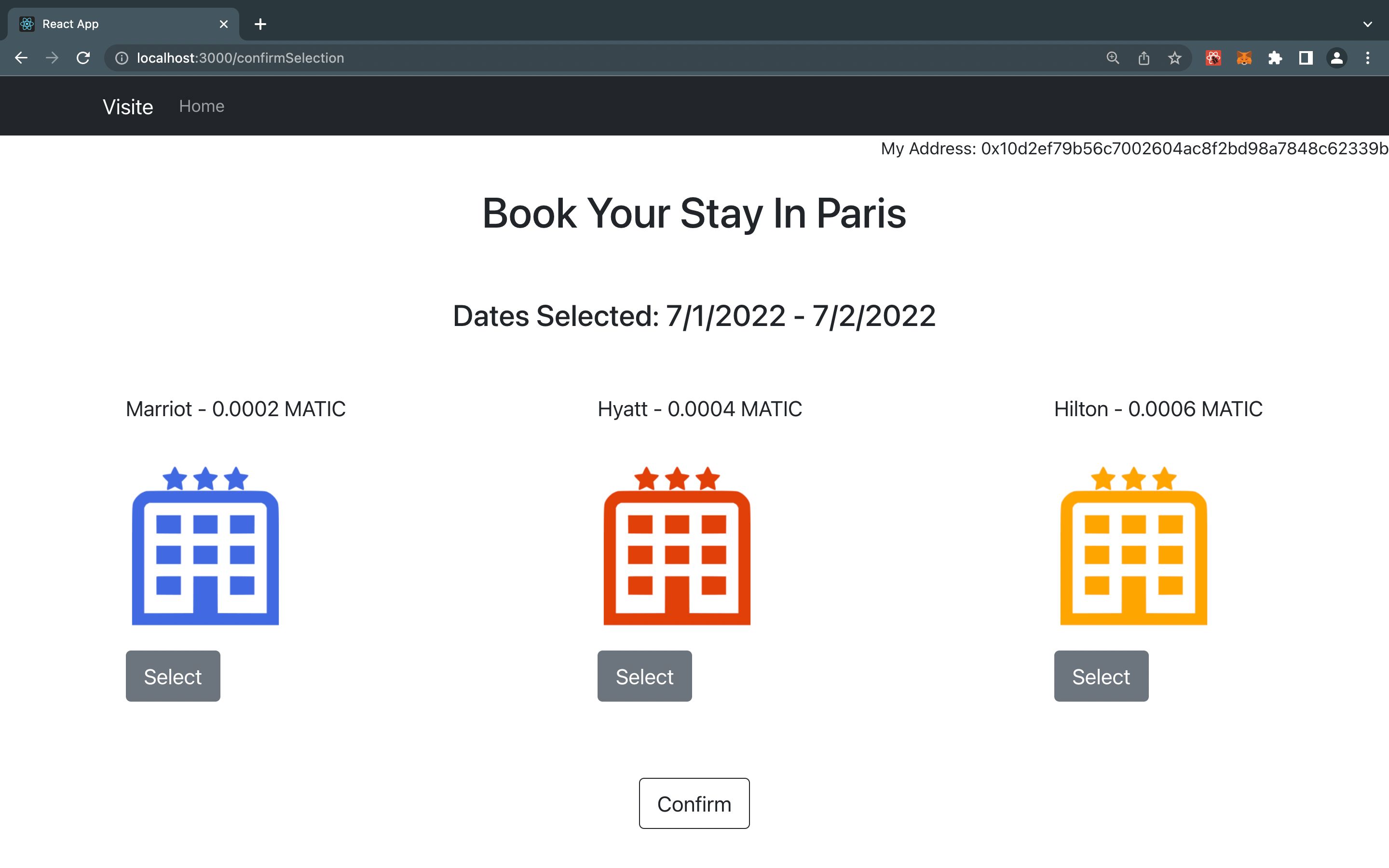The image size is (1389, 868).
Task: Select the Hyatt hotel
Action: coord(644,676)
